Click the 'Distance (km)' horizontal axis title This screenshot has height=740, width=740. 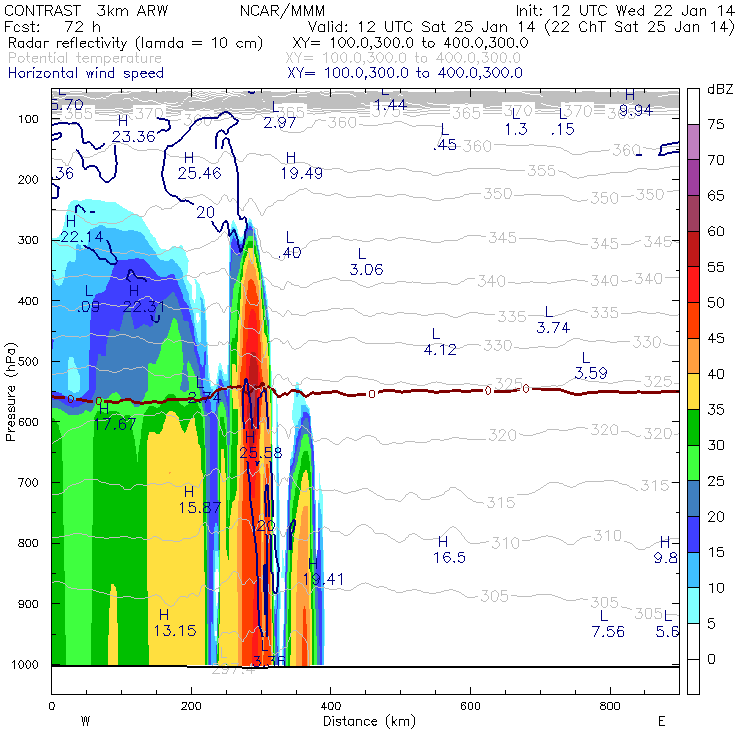(370, 721)
